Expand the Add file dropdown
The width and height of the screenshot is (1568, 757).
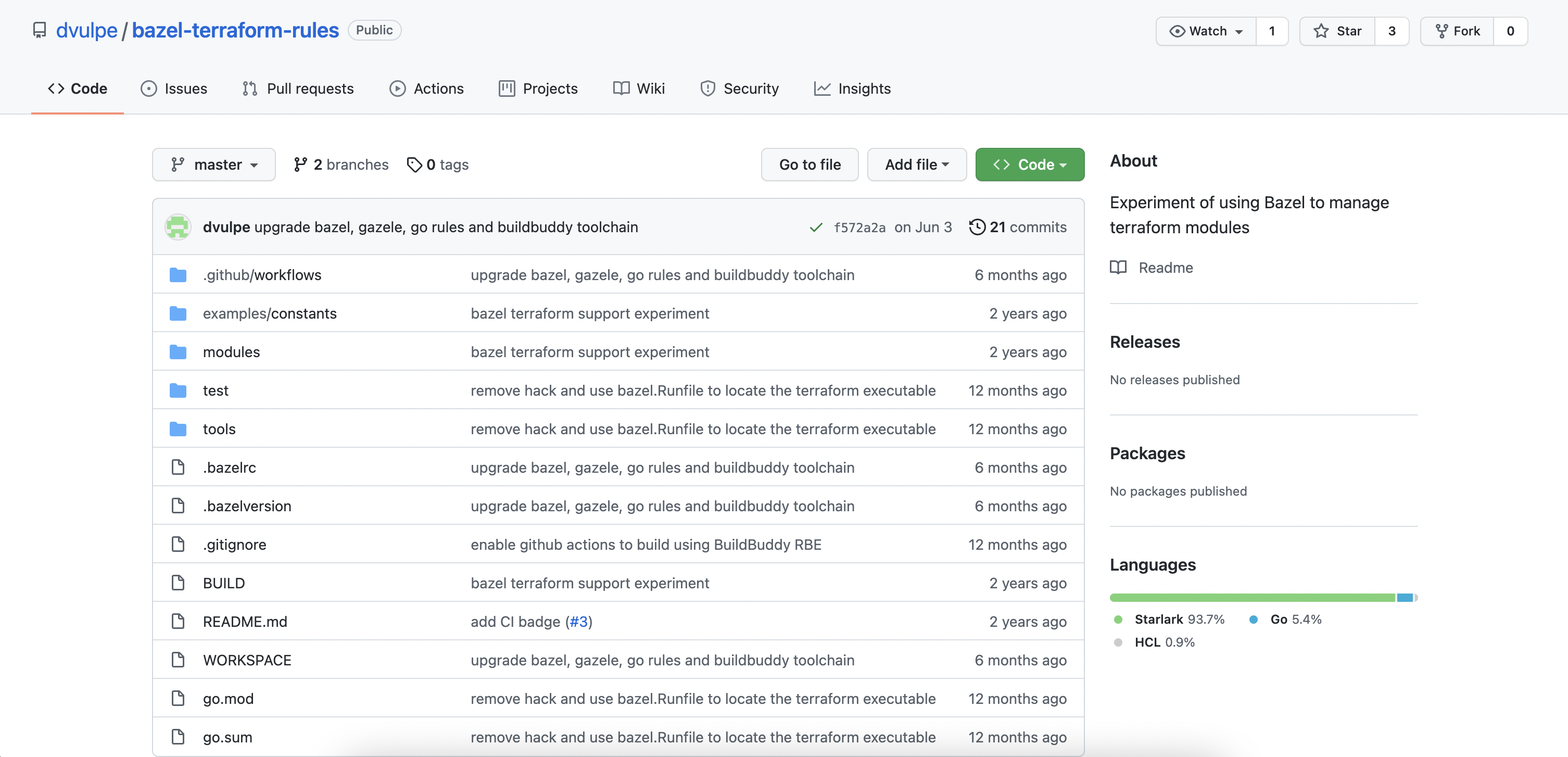[916, 165]
